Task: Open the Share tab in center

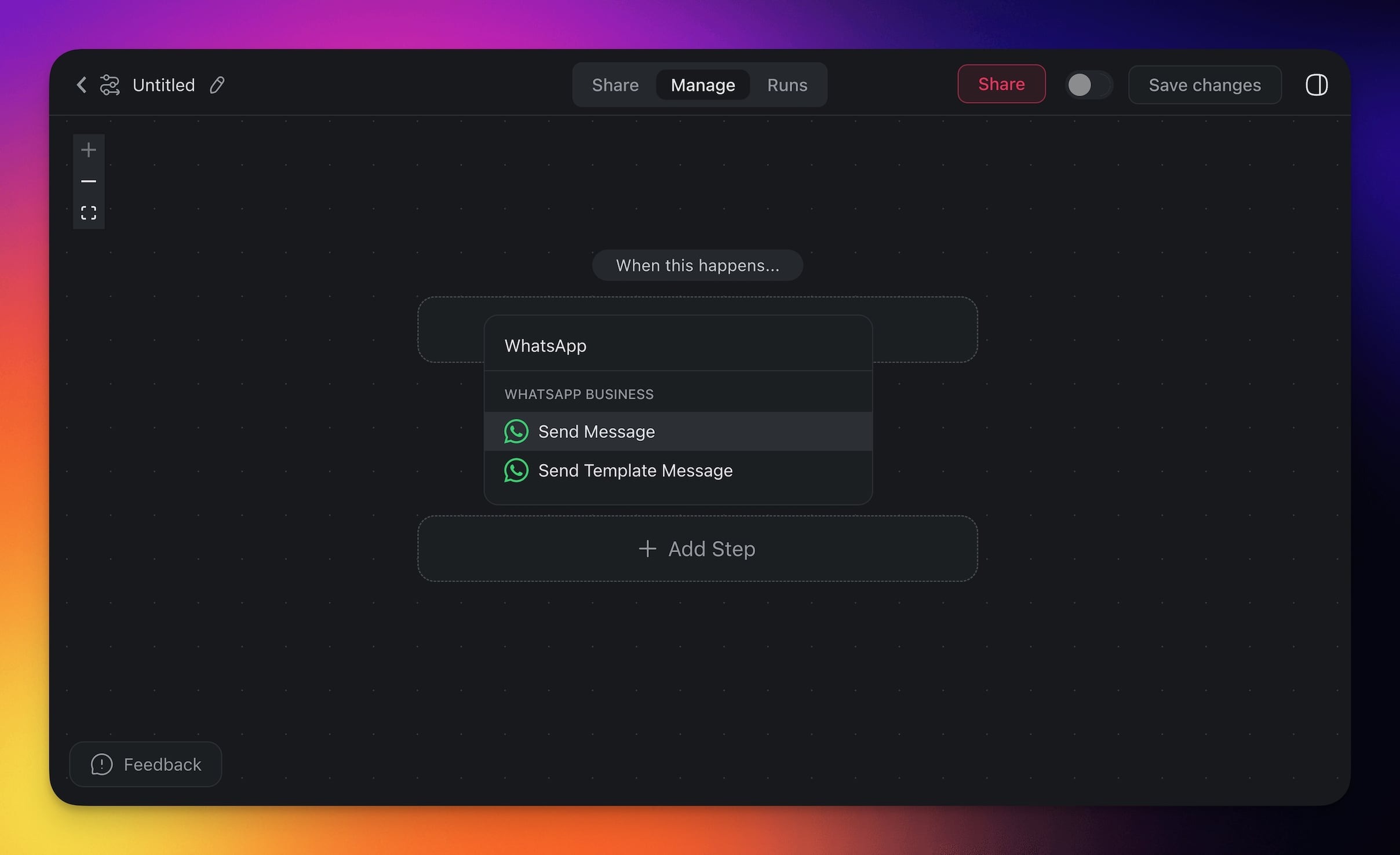Action: click(615, 85)
